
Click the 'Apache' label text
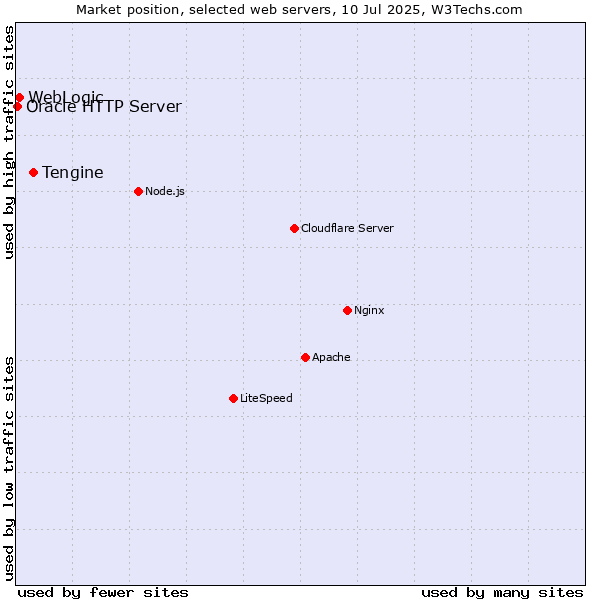[331, 357]
